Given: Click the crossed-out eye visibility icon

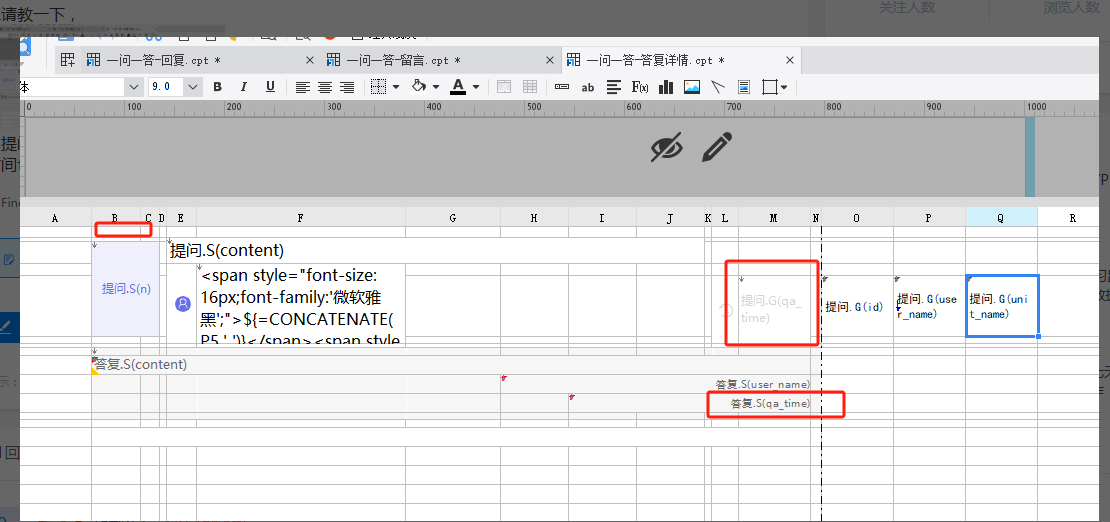Looking at the screenshot, I should (667, 148).
